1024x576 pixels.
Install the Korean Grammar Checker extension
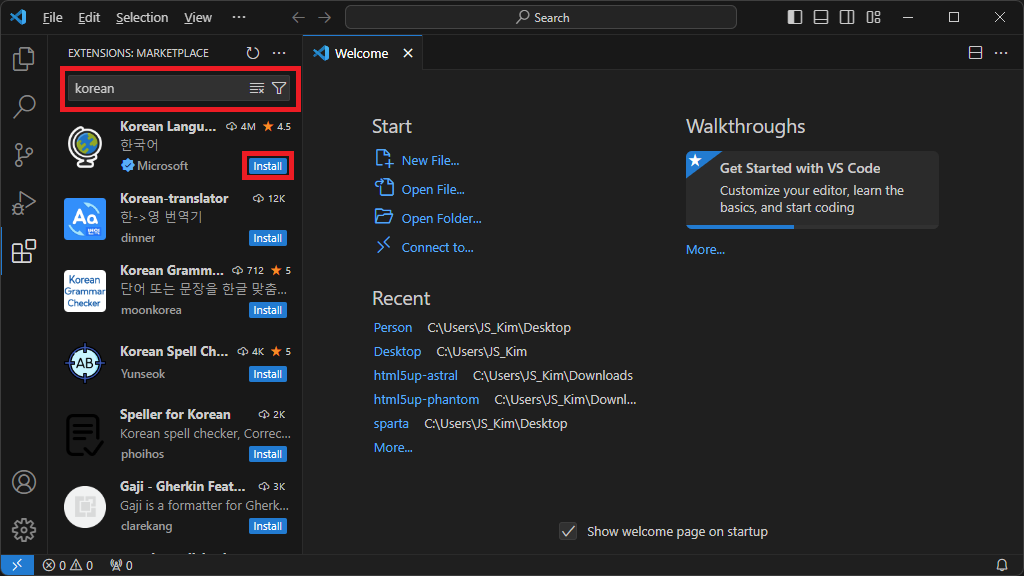click(268, 310)
